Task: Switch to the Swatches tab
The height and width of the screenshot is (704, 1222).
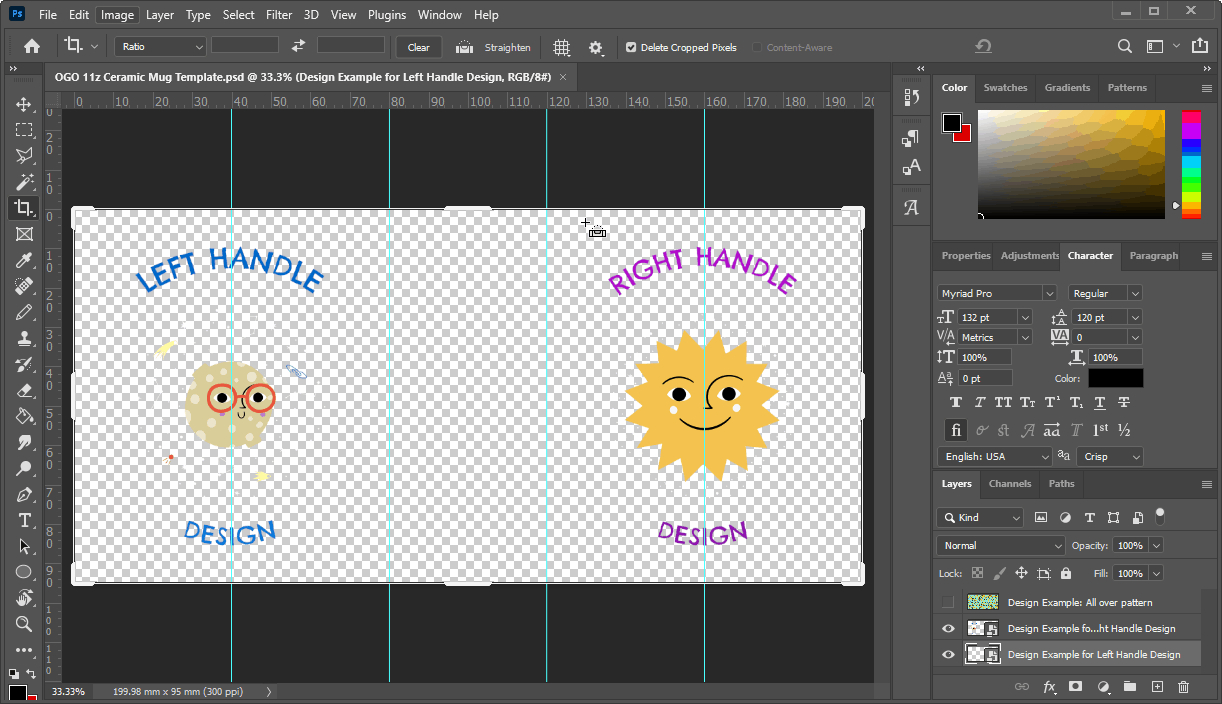Action: coord(1005,88)
